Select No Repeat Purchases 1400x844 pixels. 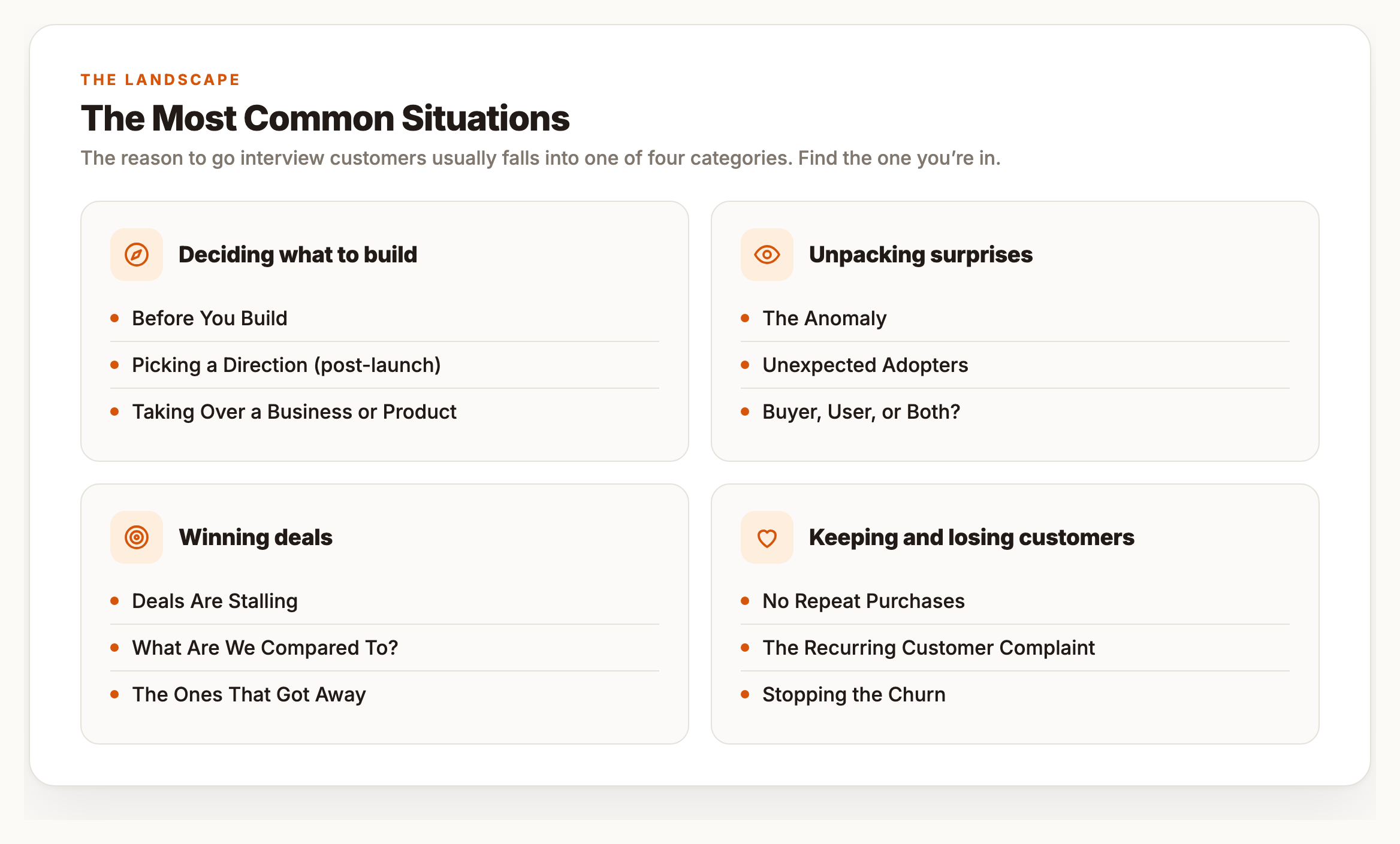point(1015,601)
